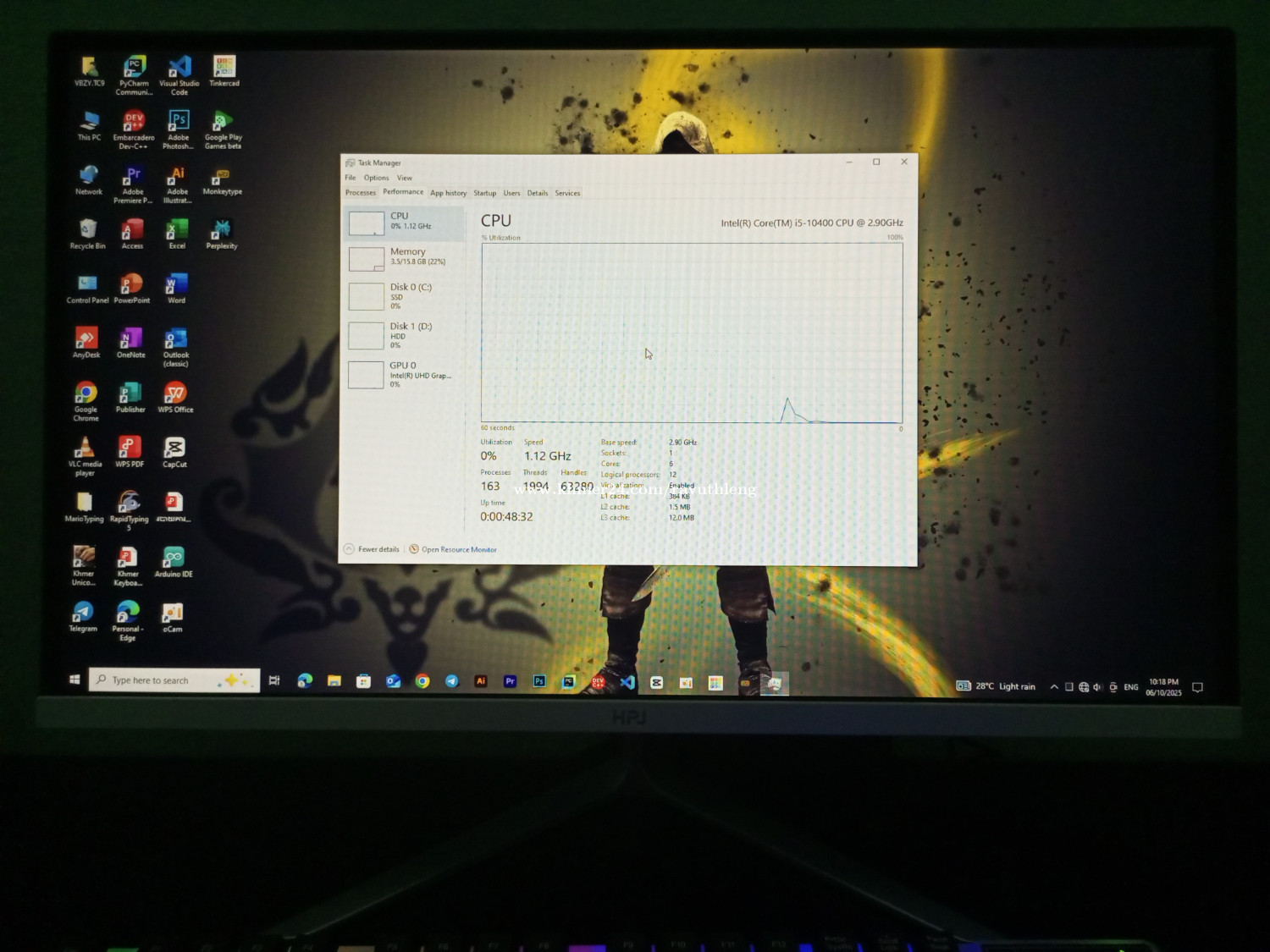Open Tinkercad desktop icon
1270x952 pixels.
point(224,71)
